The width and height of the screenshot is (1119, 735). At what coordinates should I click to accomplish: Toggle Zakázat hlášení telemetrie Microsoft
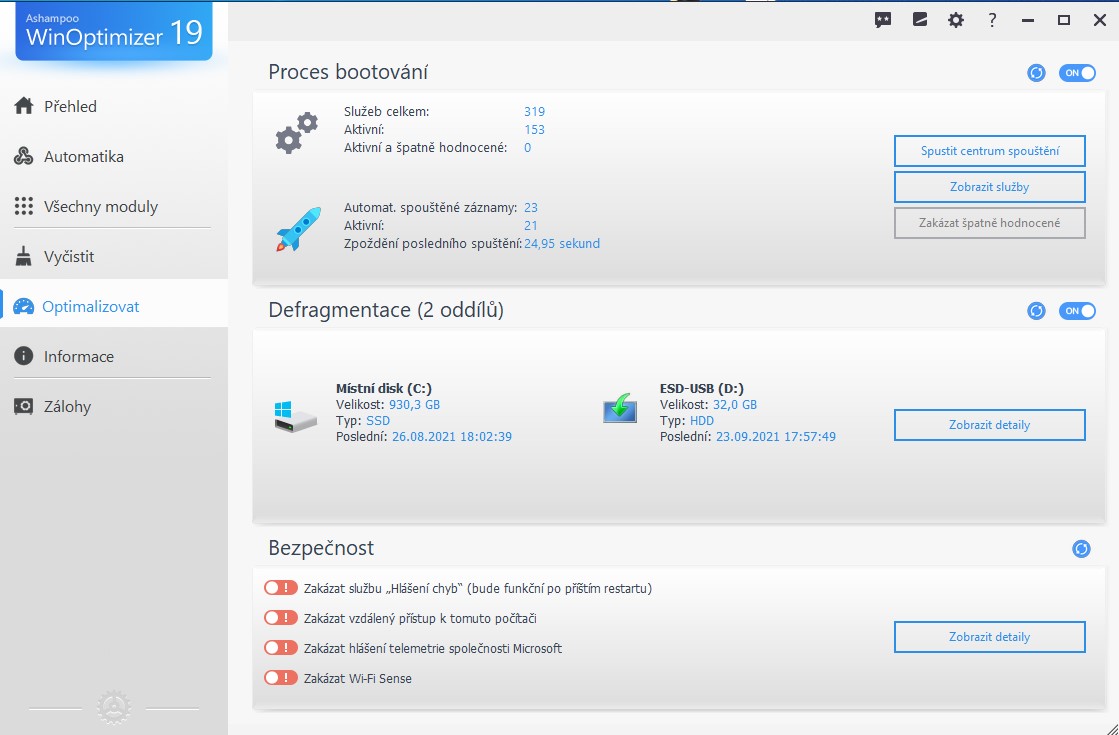(x=281, y=648)
